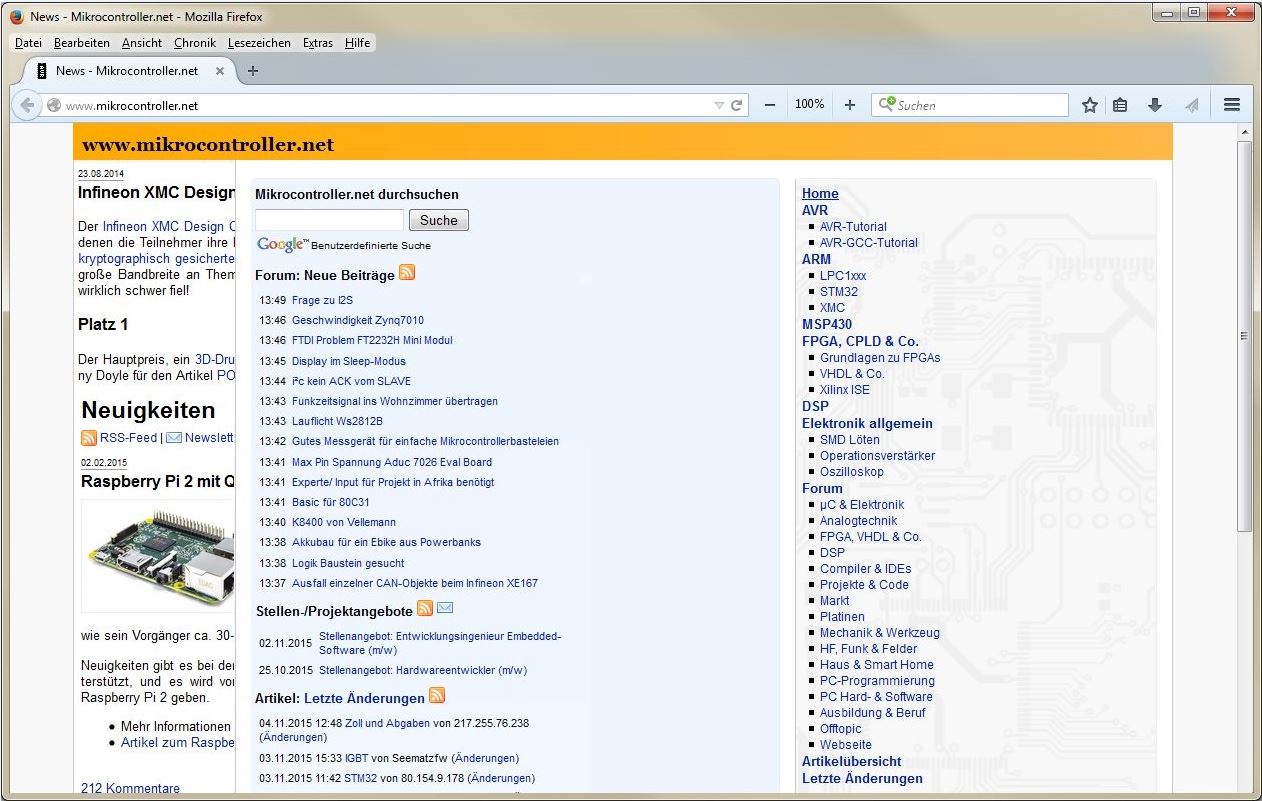
Task: Open the MSP430 section link
Action: click(827, 324)
